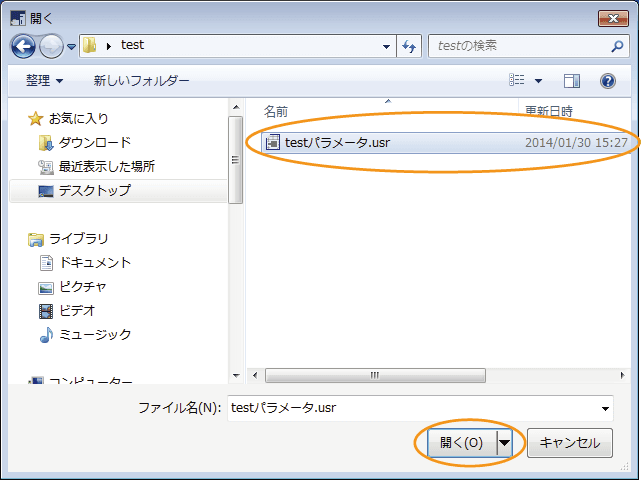642x480 pixels.
Task: Select ライブラリ in navigation pane
Action: pyautogui.click(x=79, y=239)
